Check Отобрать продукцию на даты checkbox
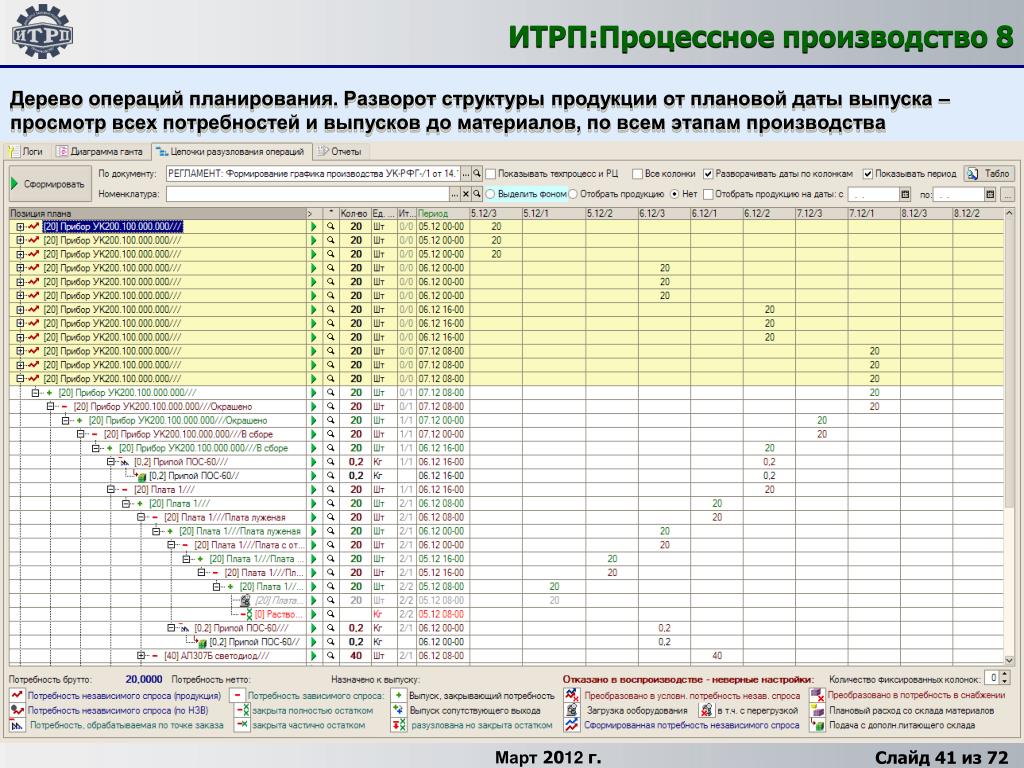Image resolution: width=1024 pixels, height=768 pixels. 708,194
